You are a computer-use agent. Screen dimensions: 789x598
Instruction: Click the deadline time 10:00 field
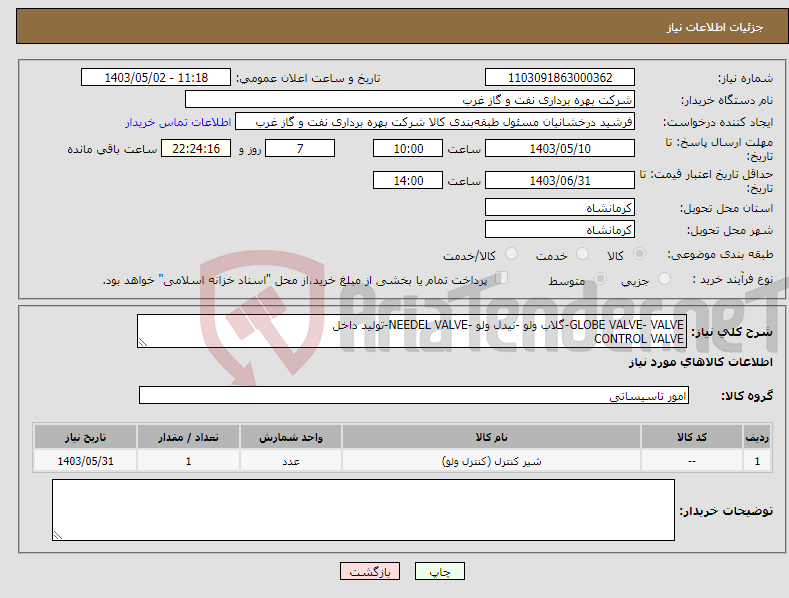(x=408, y=148)
